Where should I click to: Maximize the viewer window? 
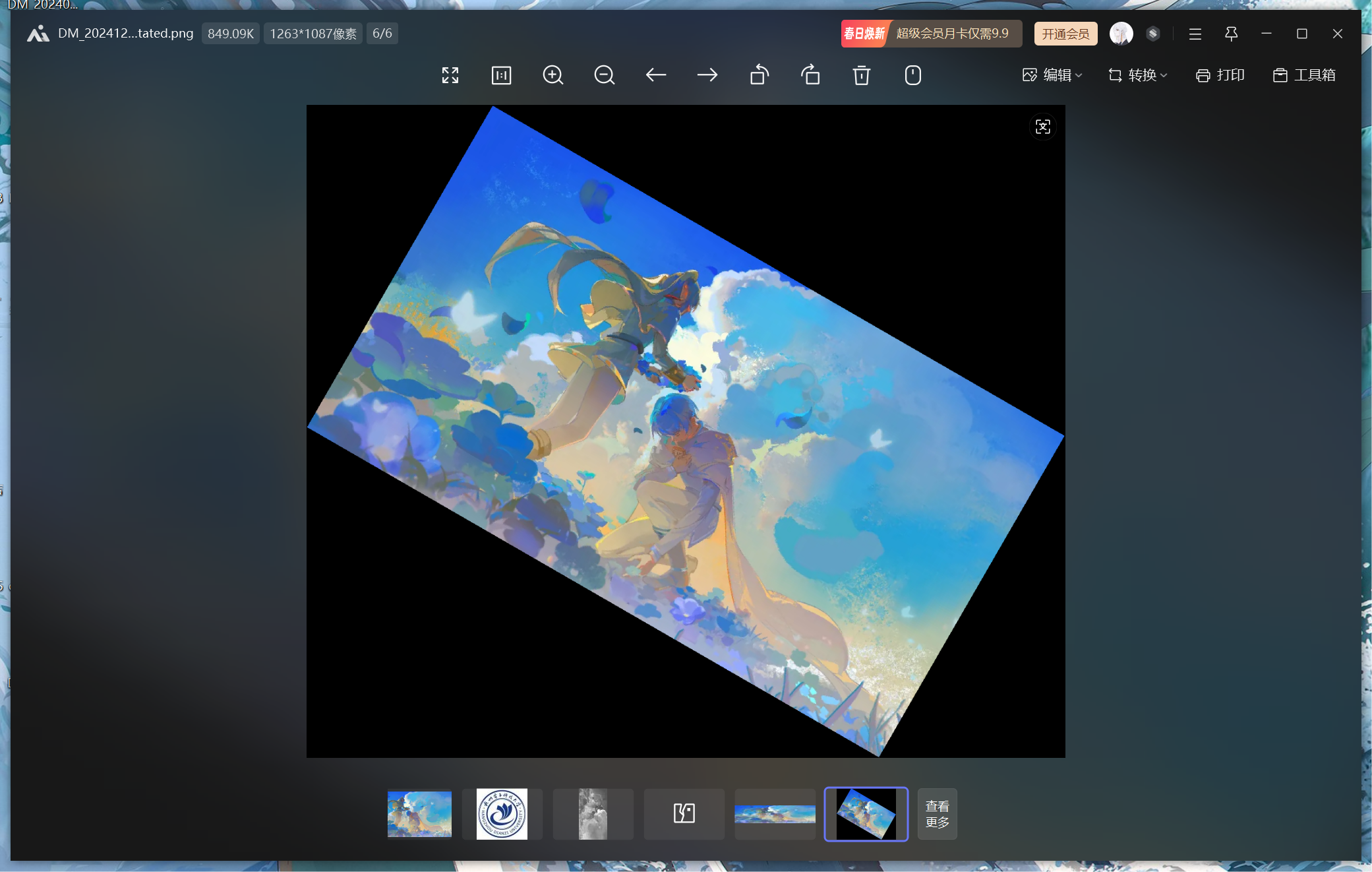[1302, 34]
